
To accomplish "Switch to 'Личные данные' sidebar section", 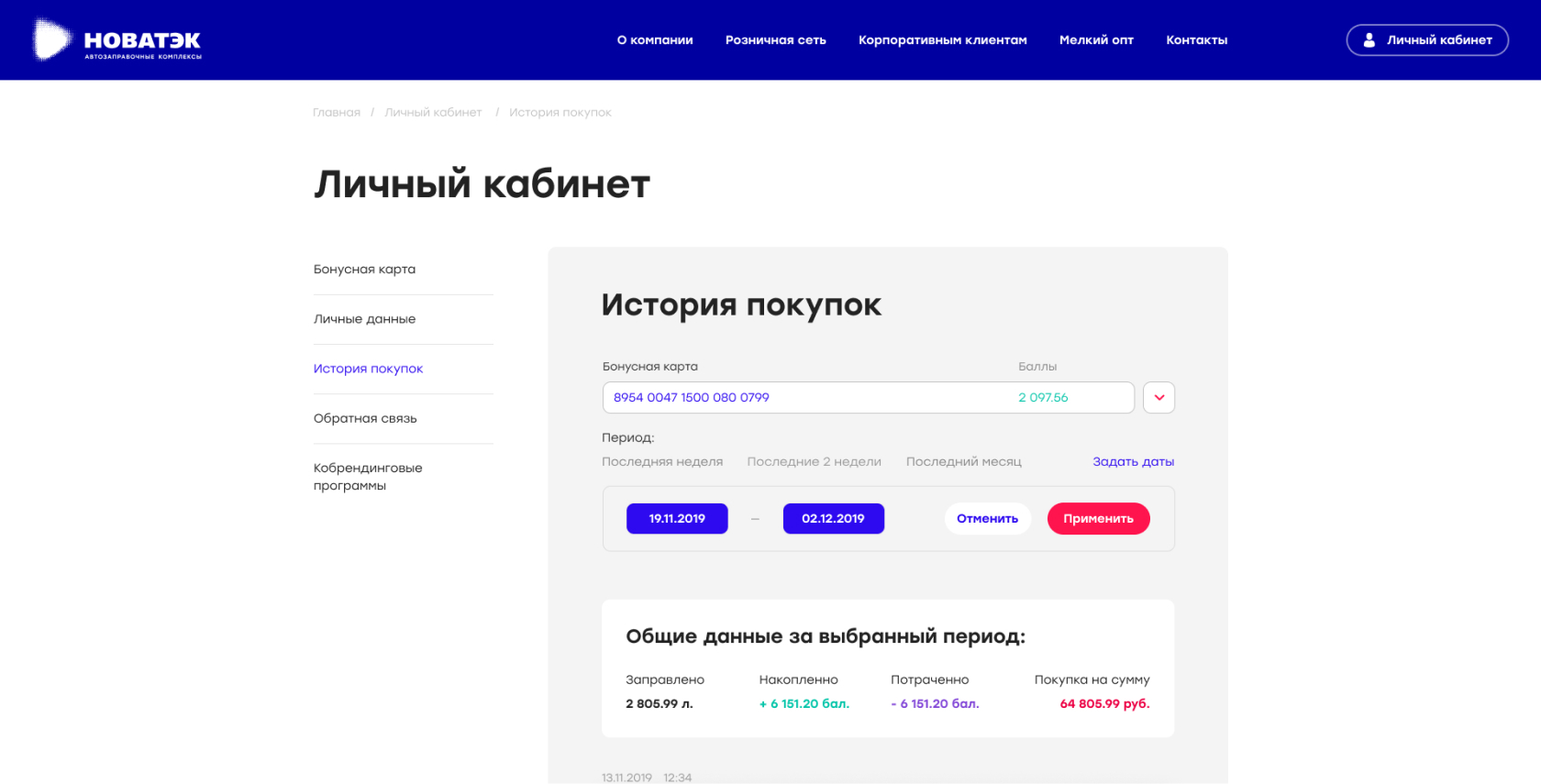I will 364,319.
